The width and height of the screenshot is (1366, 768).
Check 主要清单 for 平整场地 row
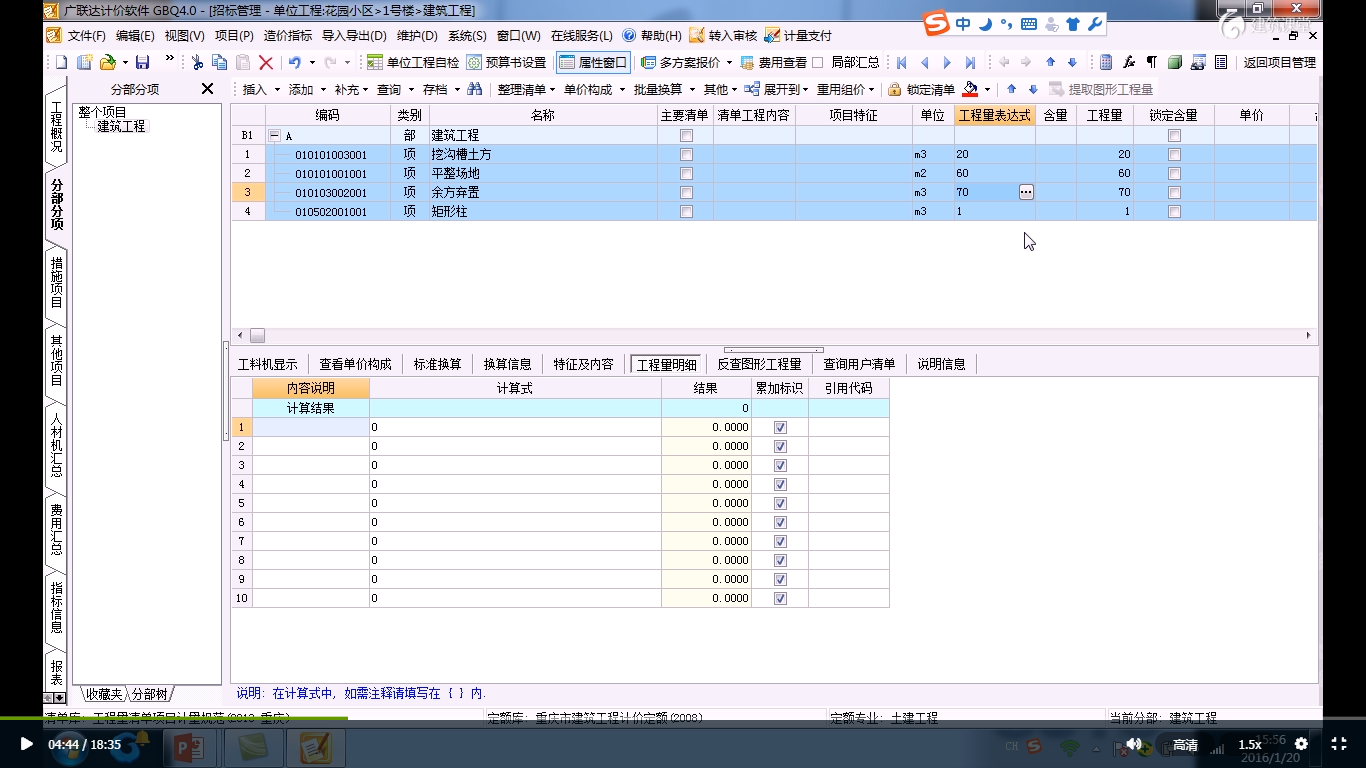point(686,174)
